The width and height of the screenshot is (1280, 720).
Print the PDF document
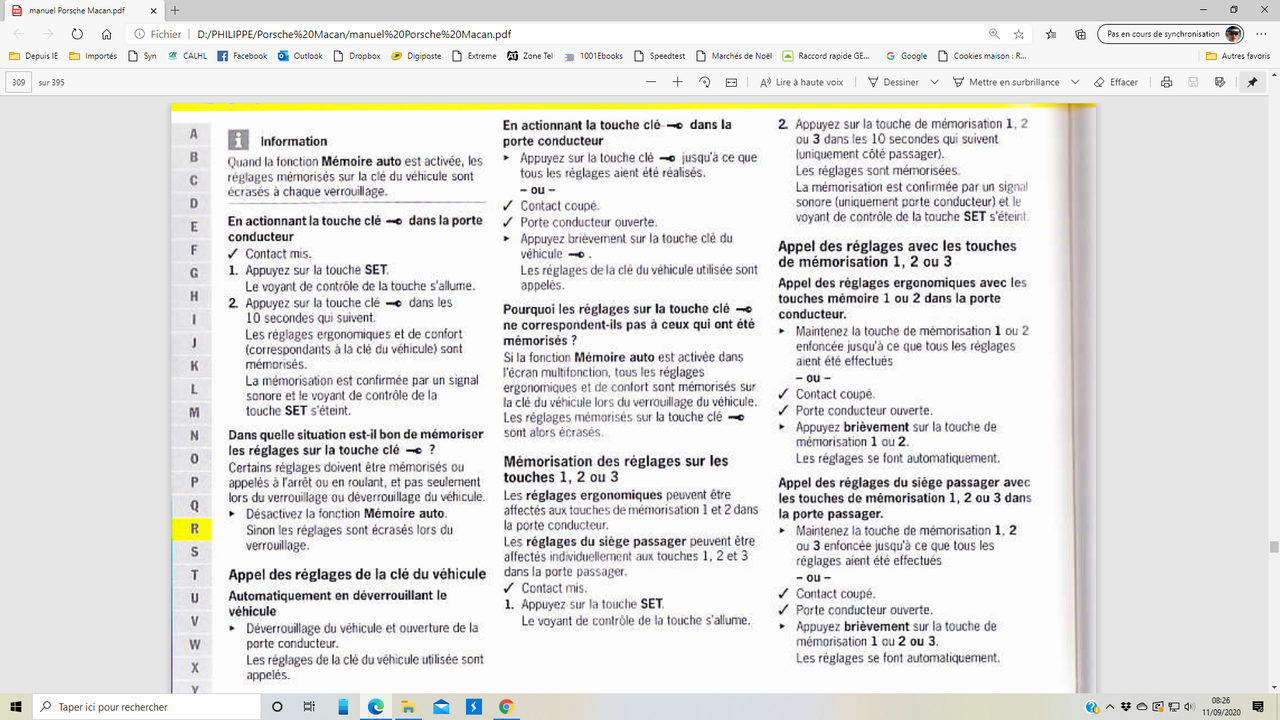1167,82
